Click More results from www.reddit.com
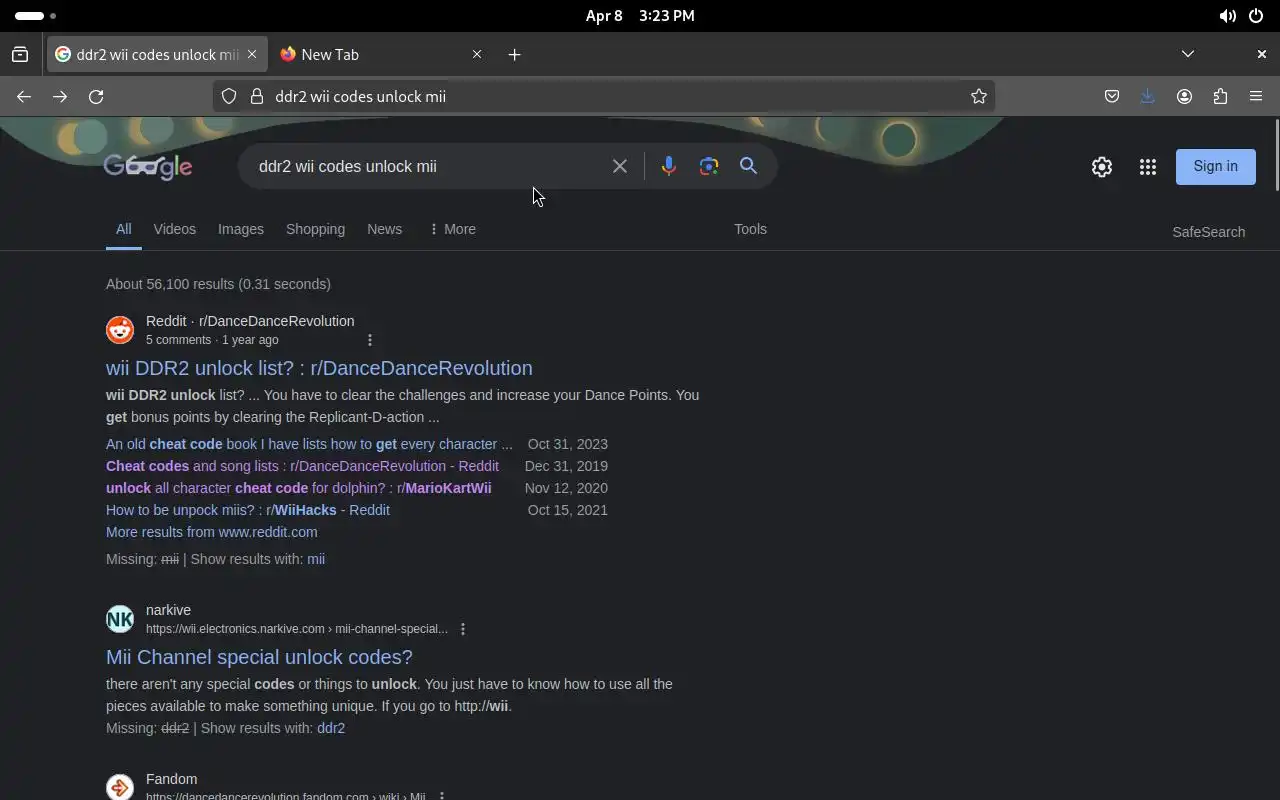The image size is (1280, 800). pos(212,532)
